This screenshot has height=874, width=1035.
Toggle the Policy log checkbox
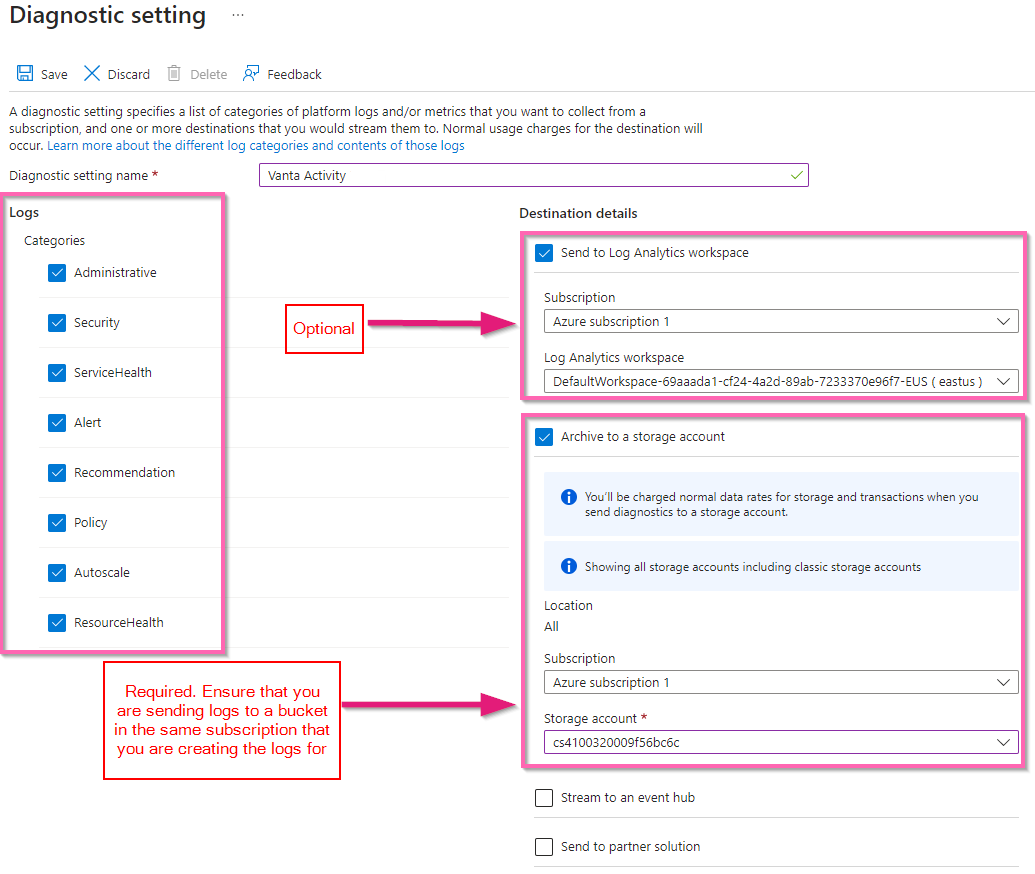57,523
